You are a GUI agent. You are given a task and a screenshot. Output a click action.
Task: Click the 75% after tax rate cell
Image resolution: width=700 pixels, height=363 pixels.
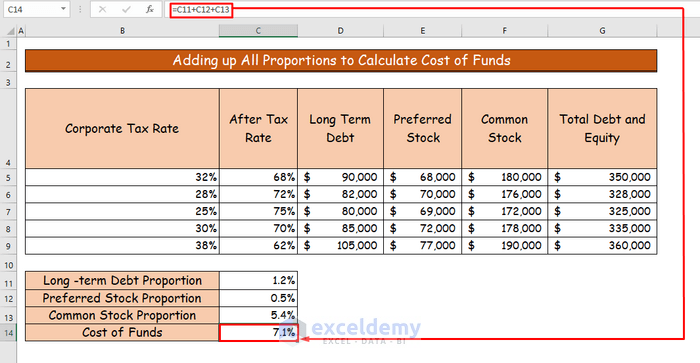(x=258, y=211)
